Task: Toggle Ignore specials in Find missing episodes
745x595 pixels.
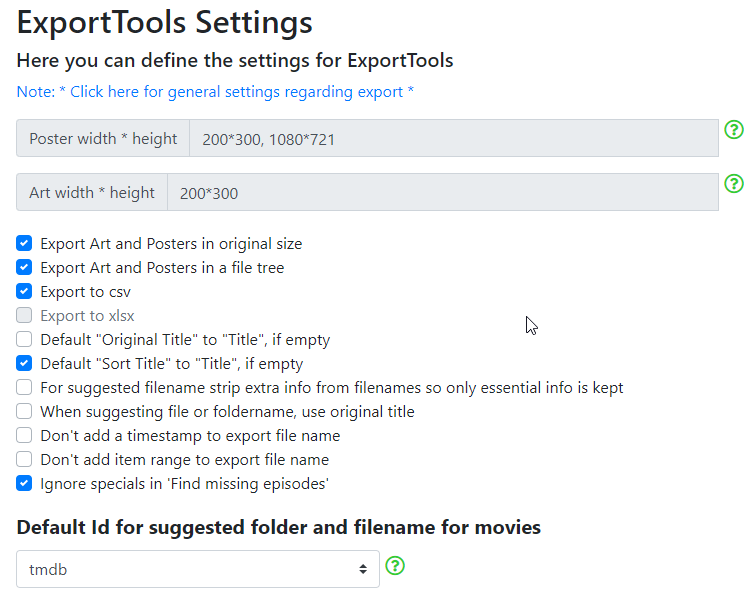Action: 24,483
